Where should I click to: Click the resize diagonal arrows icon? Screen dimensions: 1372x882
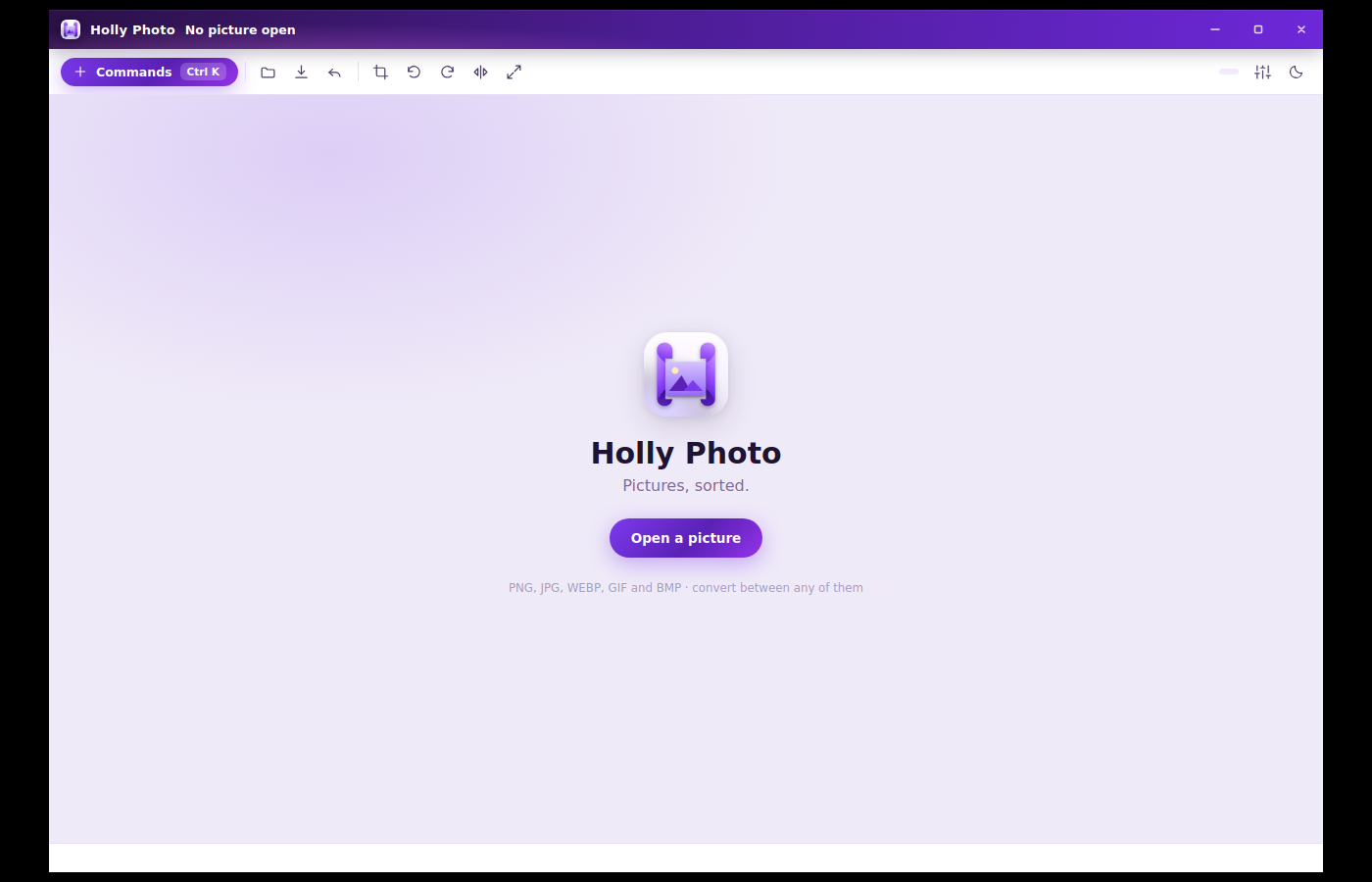point(514,72)
